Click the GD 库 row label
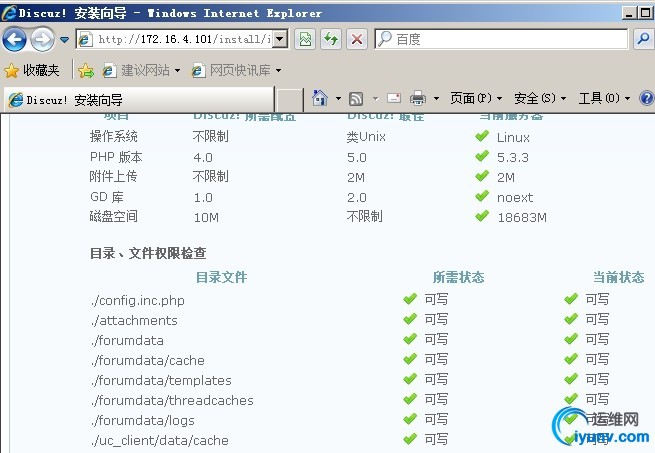This screenshot has height=453, width=655. pos(107,197)
